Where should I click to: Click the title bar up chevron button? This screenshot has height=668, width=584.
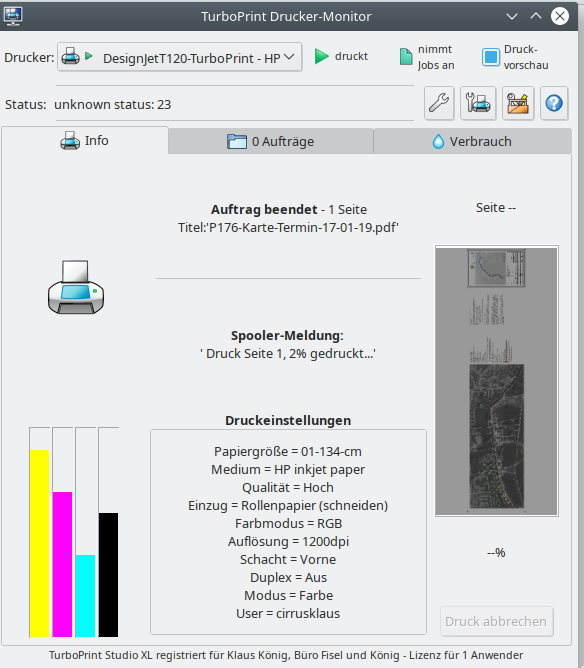(536, 16)
